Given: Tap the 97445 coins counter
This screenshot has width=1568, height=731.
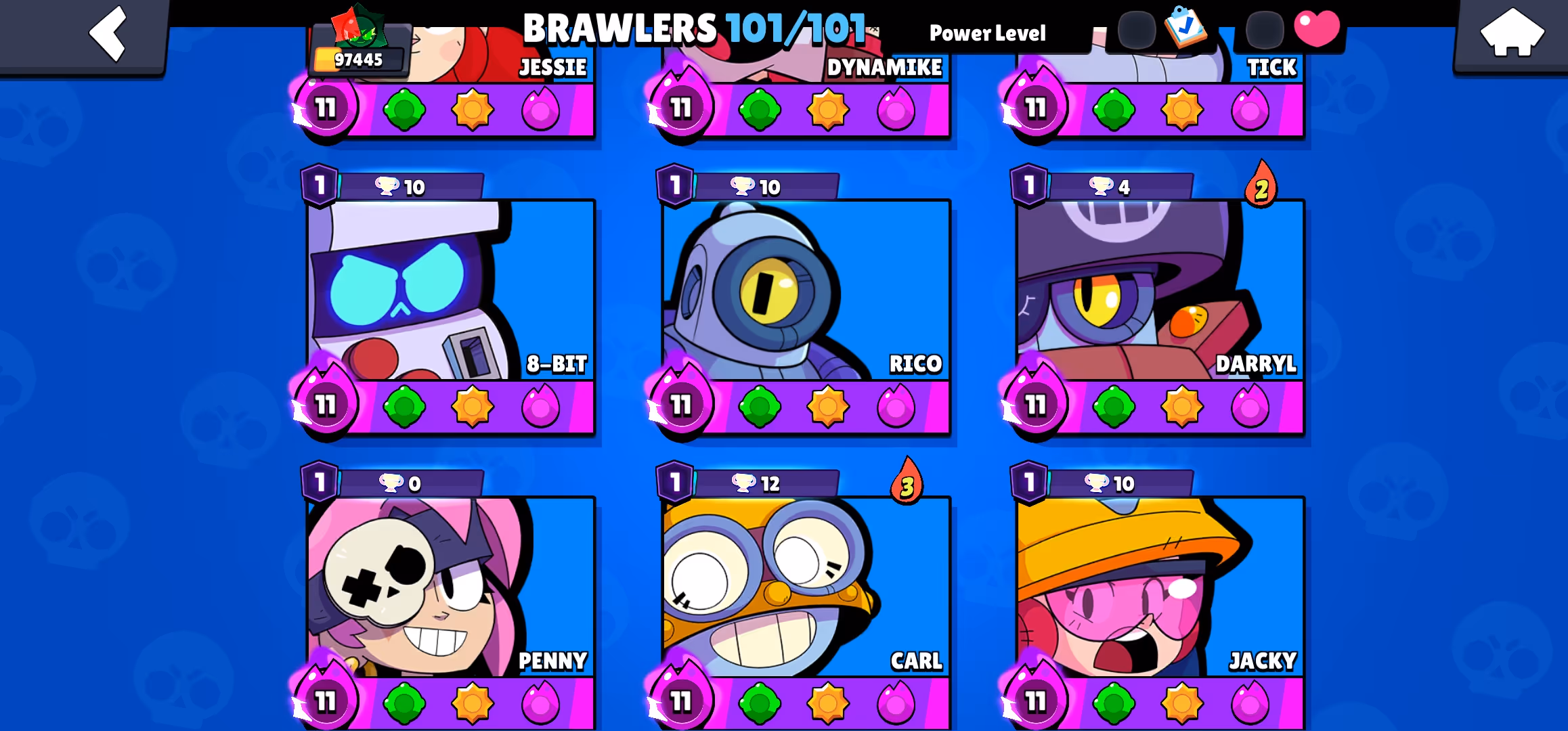Looking at the screenshot, I should (359, 60).
